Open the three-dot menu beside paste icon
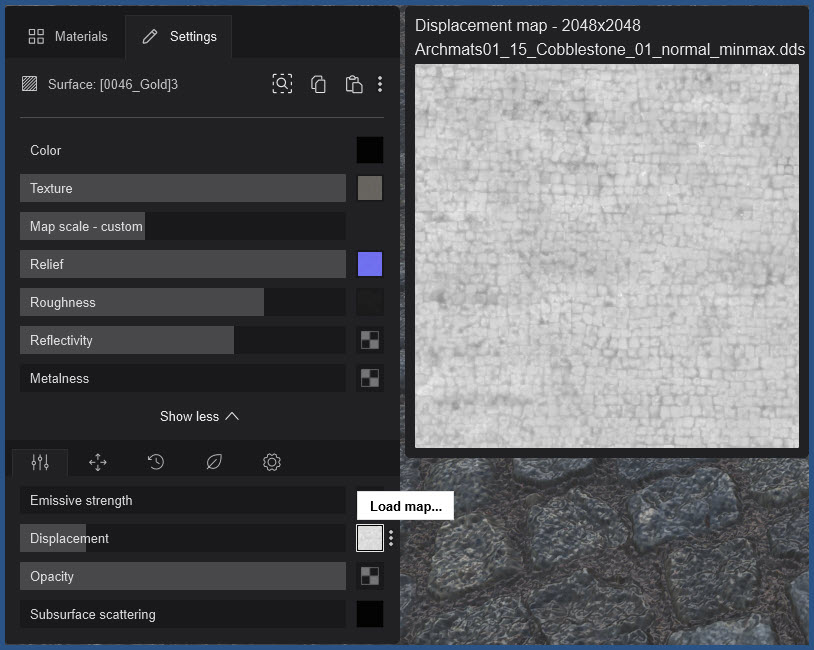 tap(380, 84)
